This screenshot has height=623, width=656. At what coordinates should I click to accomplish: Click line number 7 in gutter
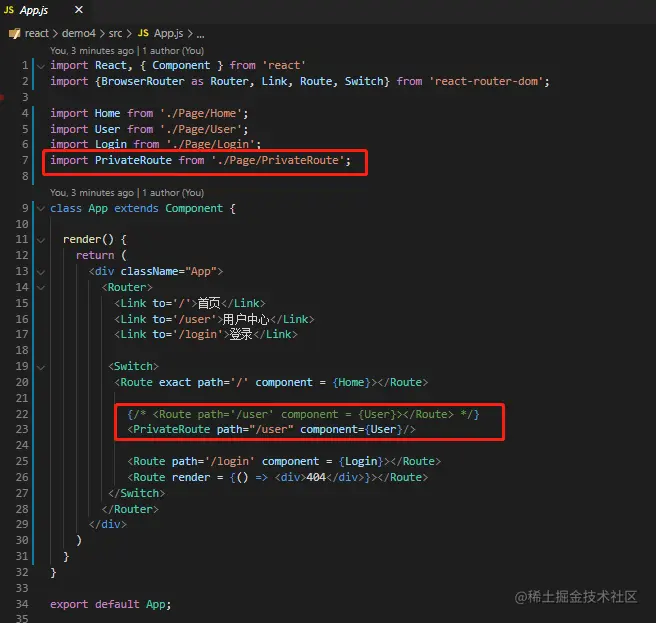25,160
